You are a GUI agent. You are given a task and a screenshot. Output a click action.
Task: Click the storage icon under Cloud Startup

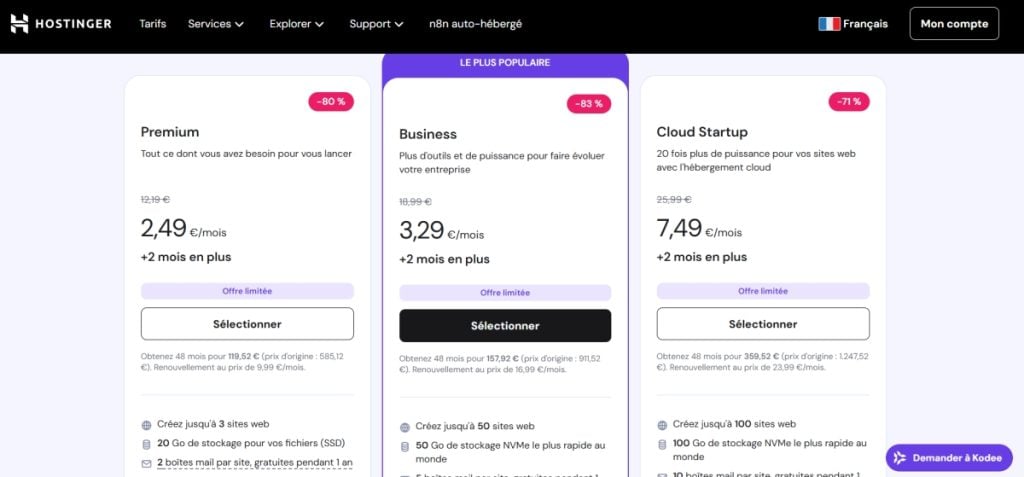coord(663,444)
